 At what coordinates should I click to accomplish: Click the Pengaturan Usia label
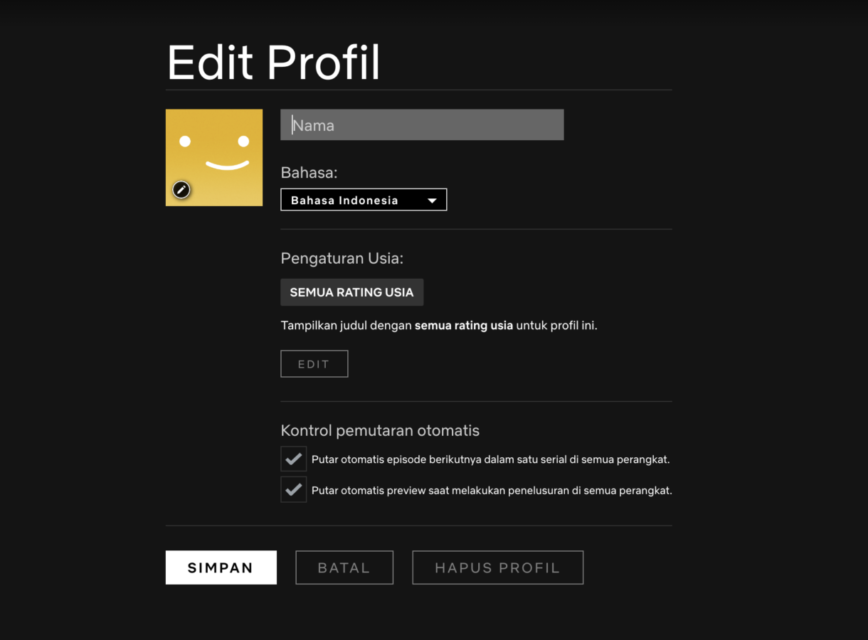coord(342,259)
